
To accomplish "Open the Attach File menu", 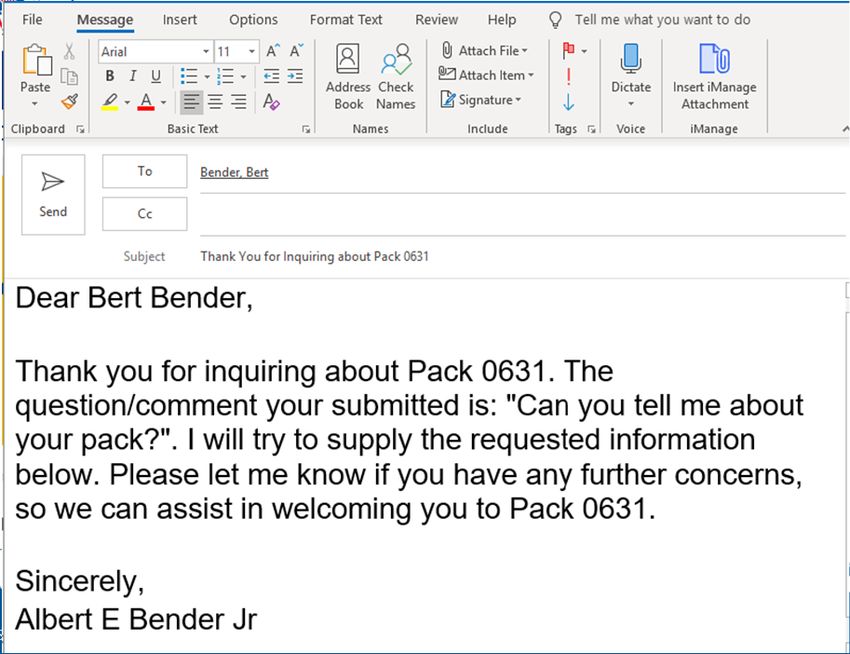I will [x=485, y=50].
